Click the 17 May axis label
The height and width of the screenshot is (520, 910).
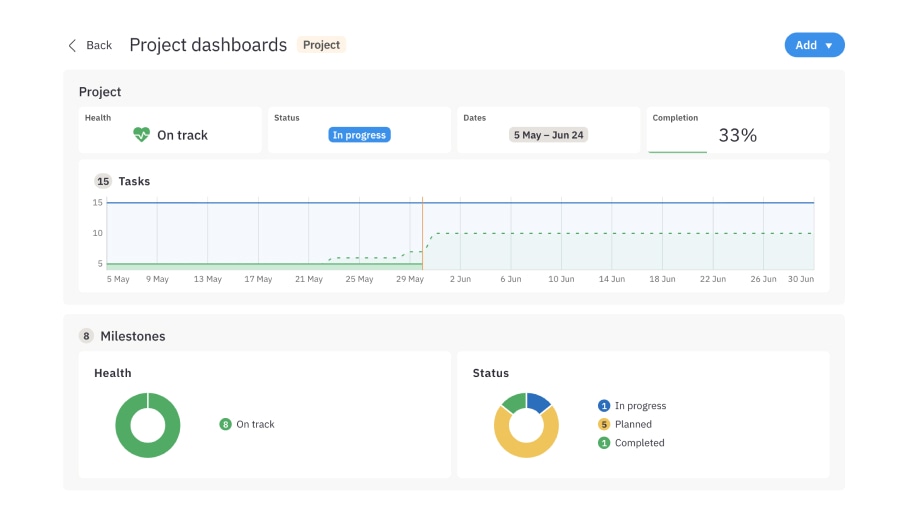coord(258,279)
